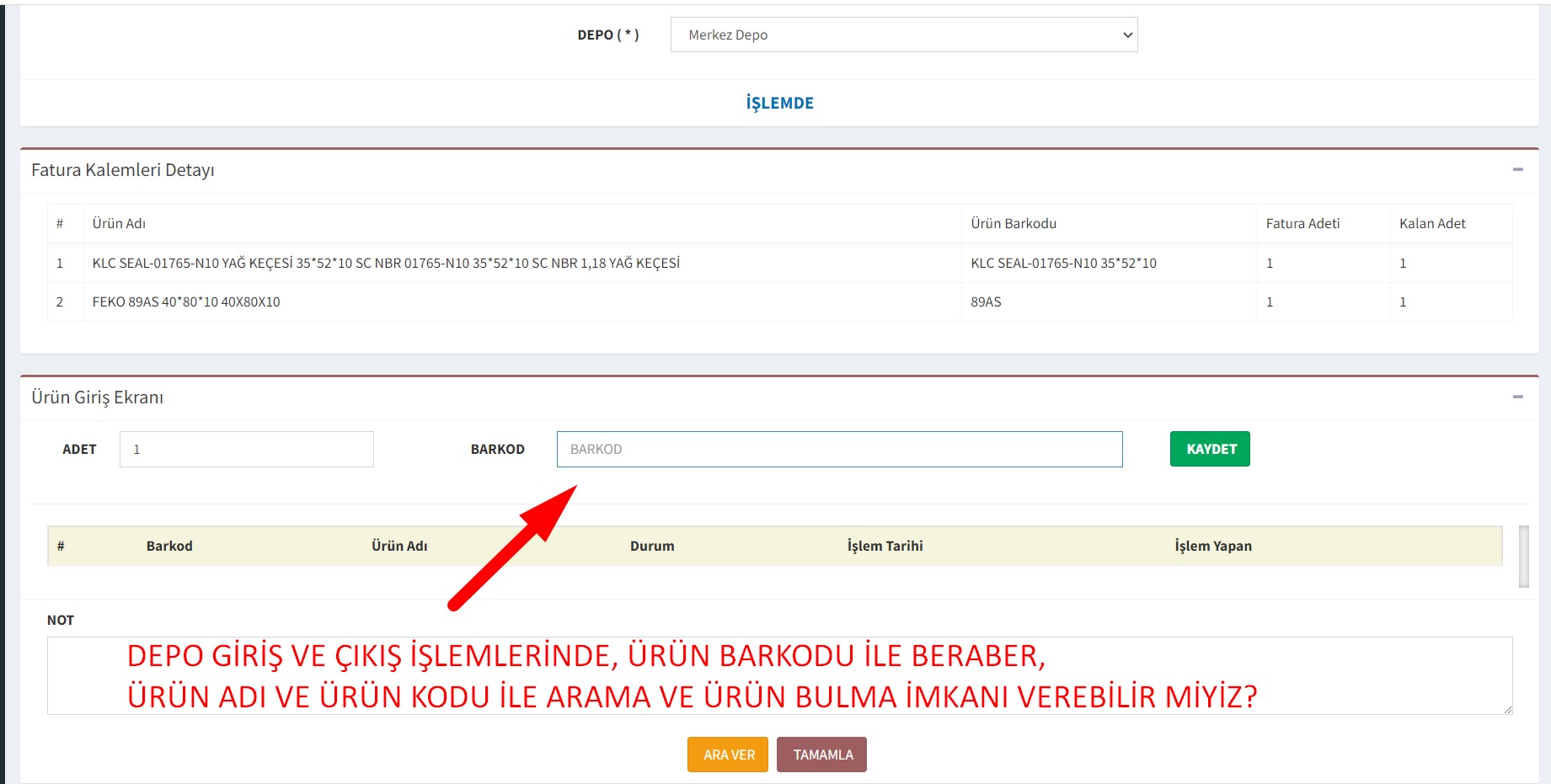Collapse the Fatura Kalemleri Detayı panel
Viewport: 1551px width, 784px height.
[x=1517, y=170]
